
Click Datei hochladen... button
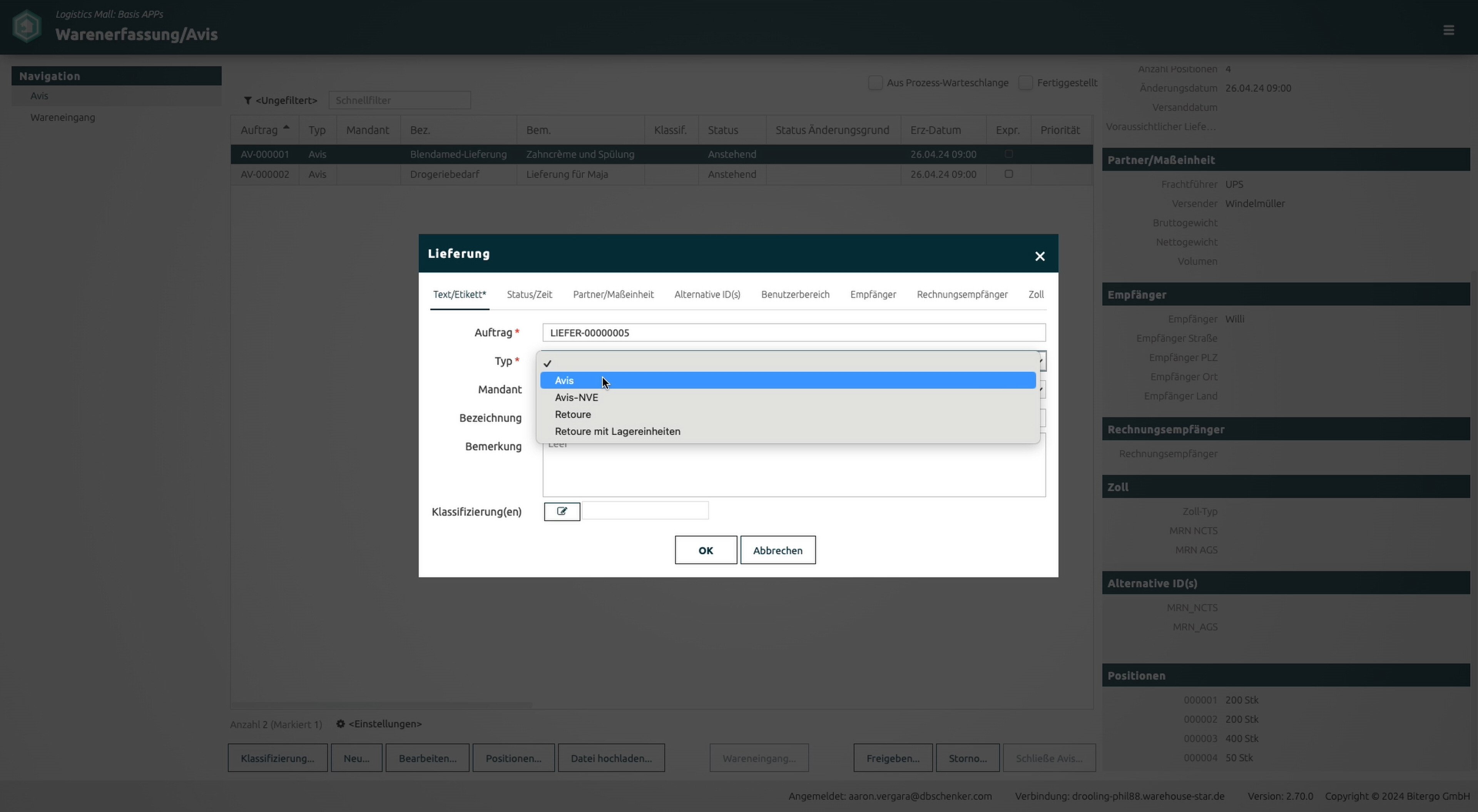(611, 758)
